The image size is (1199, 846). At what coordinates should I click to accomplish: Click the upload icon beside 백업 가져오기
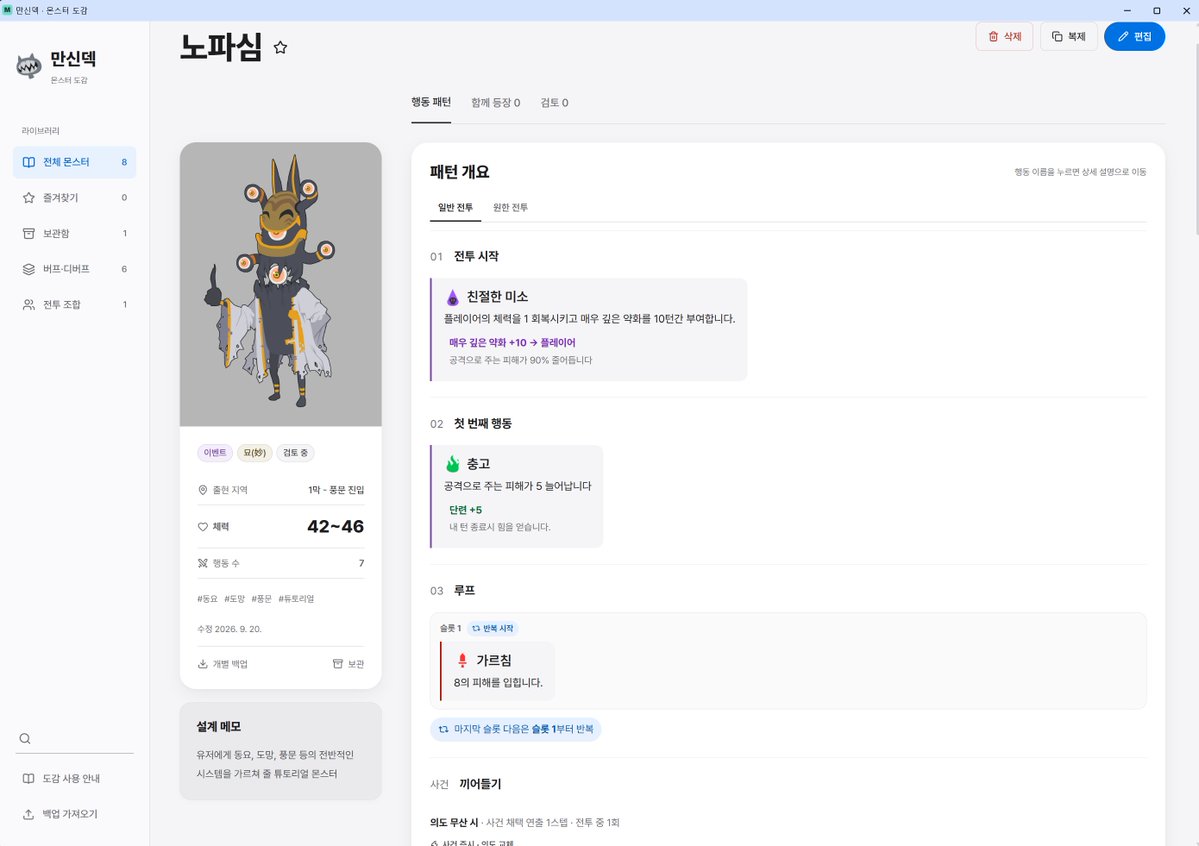(28, 814)
